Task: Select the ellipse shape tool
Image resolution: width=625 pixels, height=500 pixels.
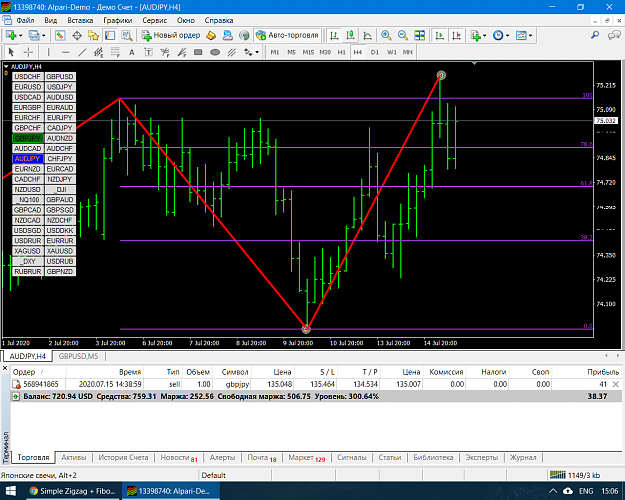Action: [x=215, y=52]
